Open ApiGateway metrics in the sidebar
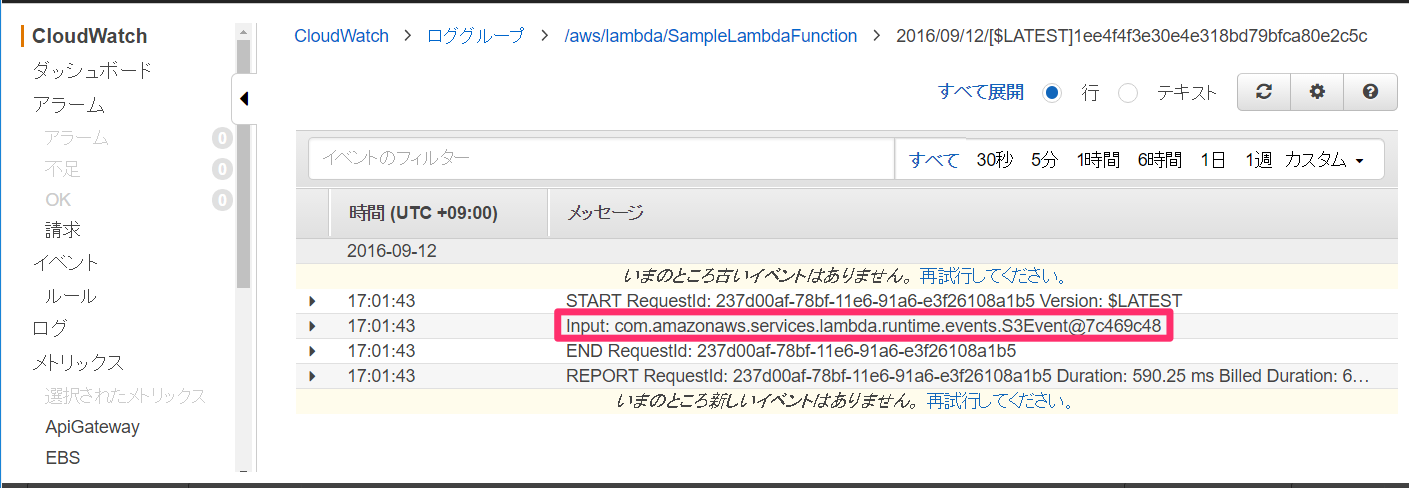Screen dimensions: 1409x488 click(92, 427)
